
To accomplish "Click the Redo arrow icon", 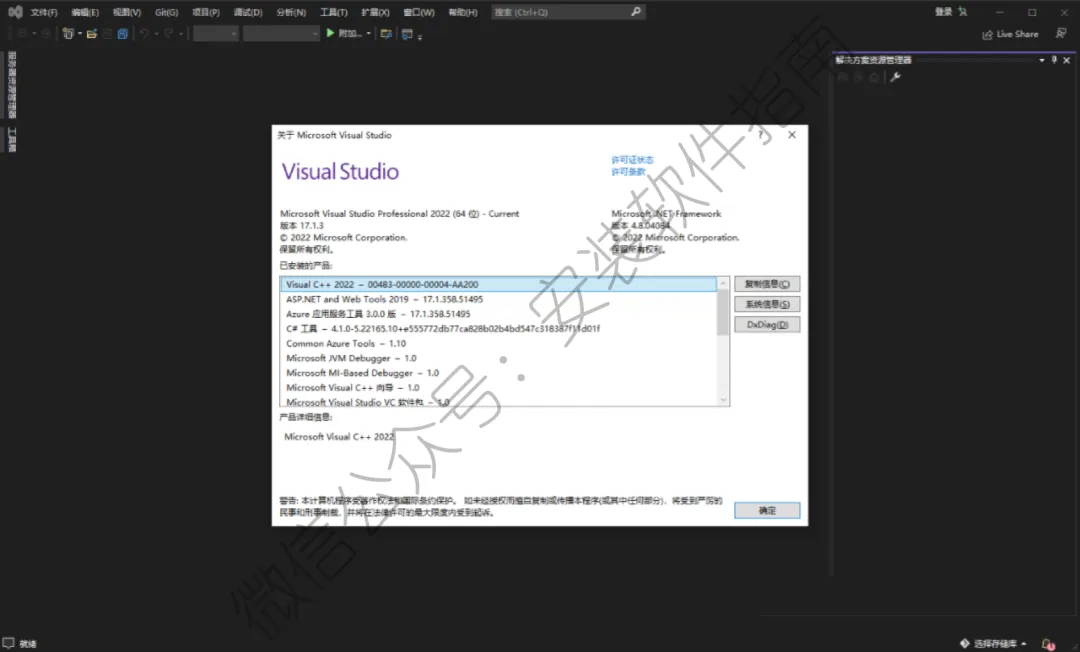I will [x=169, y=33].
